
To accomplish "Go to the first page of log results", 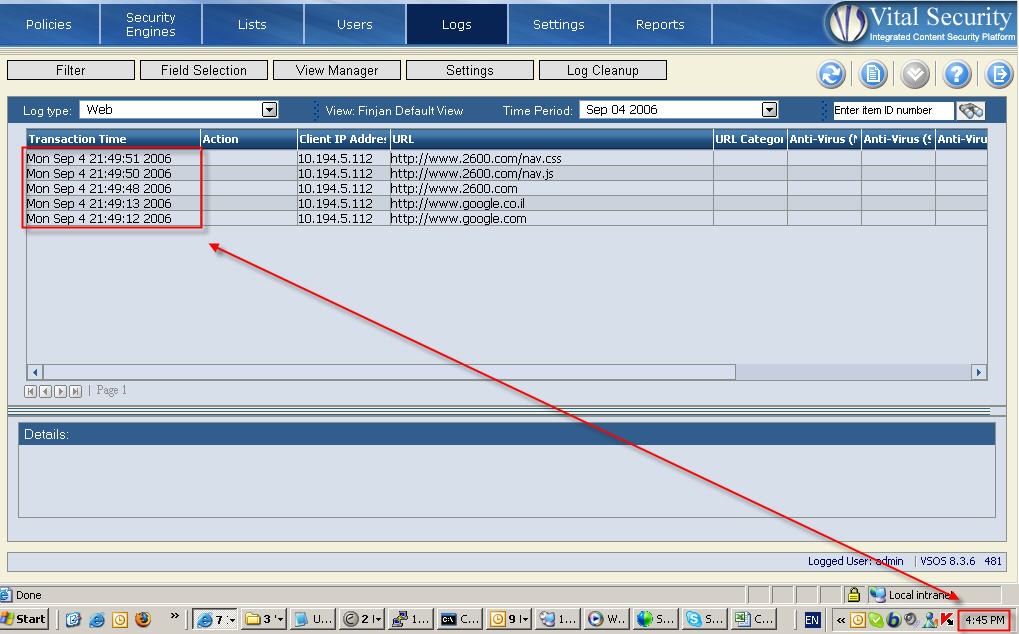I will coord(31,391).
